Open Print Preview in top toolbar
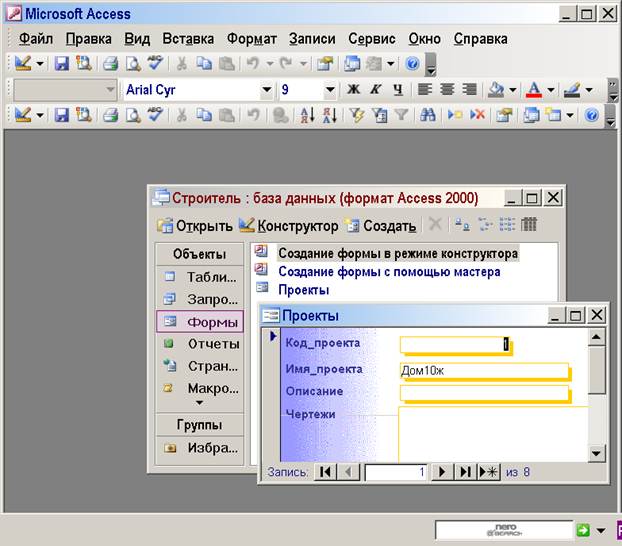The height and width of the screenshot is (546, 622). pyautogui.click(x=133, y=63)
